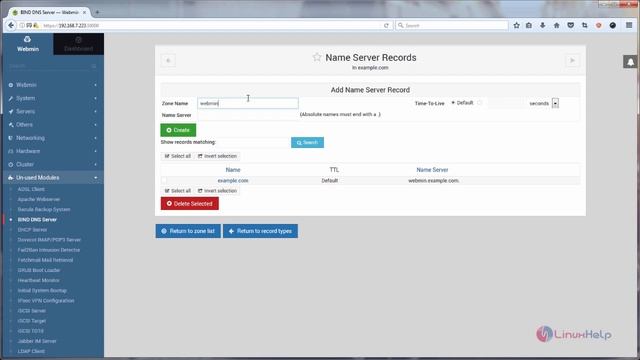Screen dimensions: 640x360
Task: Open the Firefox hamburger menu
Action: [629, 25]
